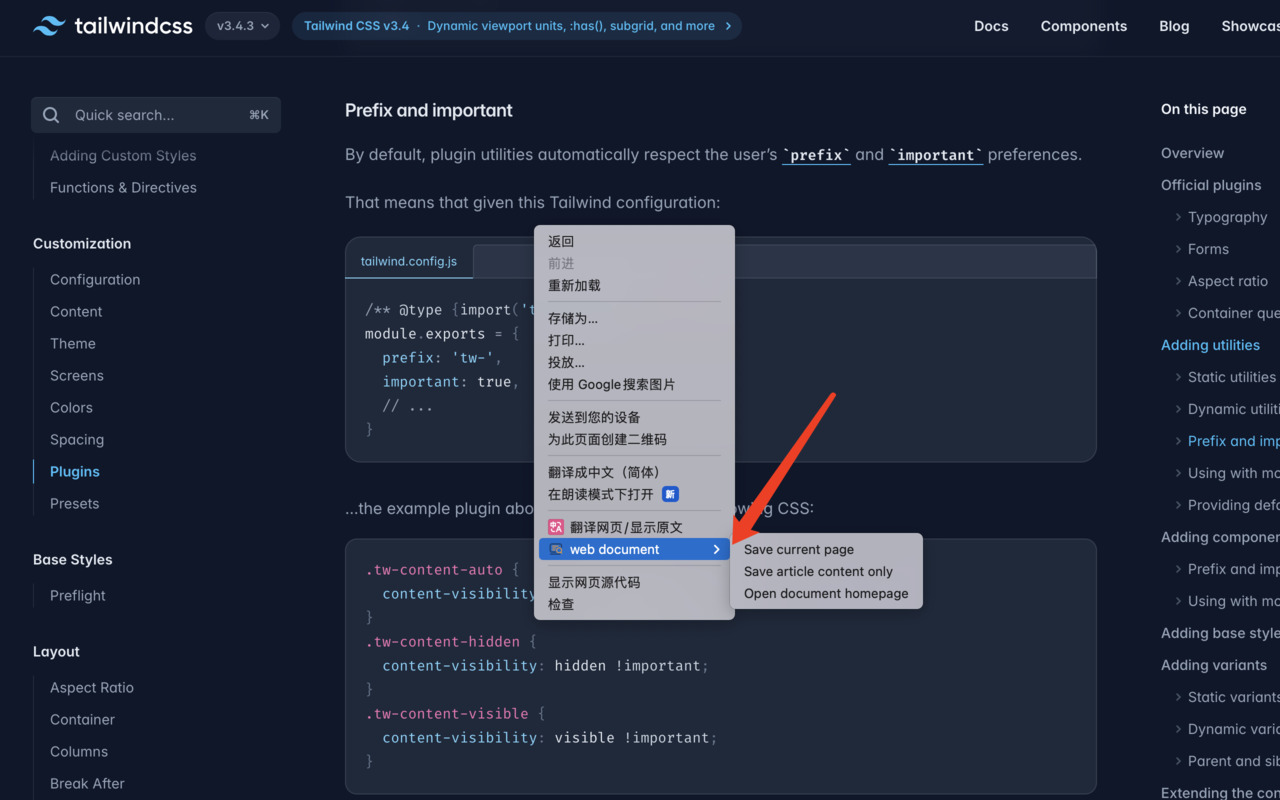Open Tailwind CSS v3.4 announcement banner
Image resolution: width=1280 pixels, height=800 pixels.
(x=517, y=26)
